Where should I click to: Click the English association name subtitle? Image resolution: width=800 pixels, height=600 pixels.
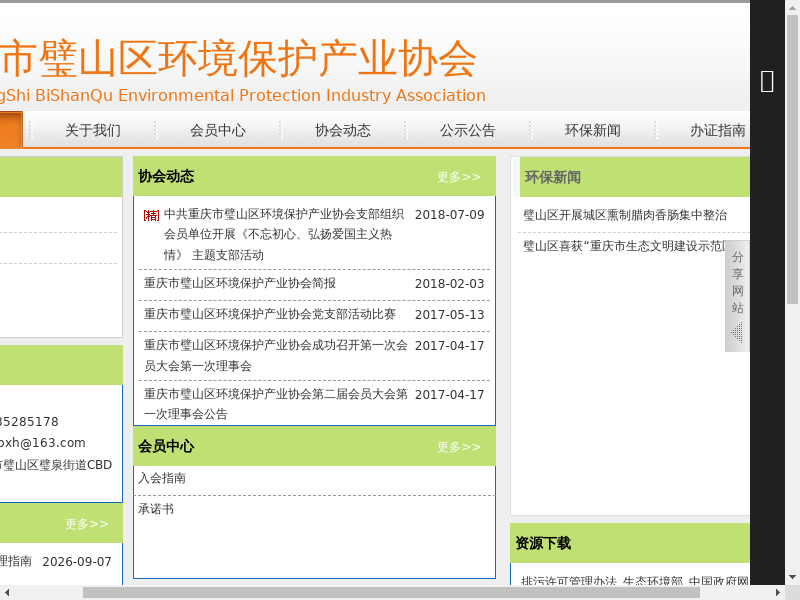pyautogui.click(x=242, y=95)
